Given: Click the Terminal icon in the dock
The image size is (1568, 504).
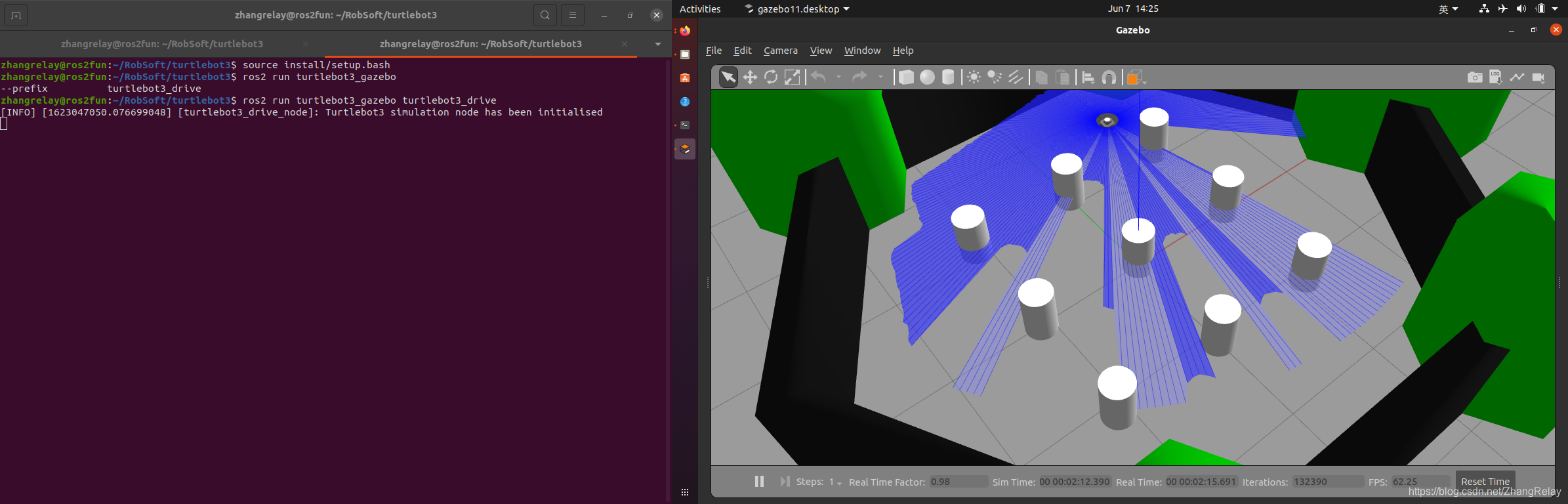Looking at the screenshot, I should click(x=685, y=125).
